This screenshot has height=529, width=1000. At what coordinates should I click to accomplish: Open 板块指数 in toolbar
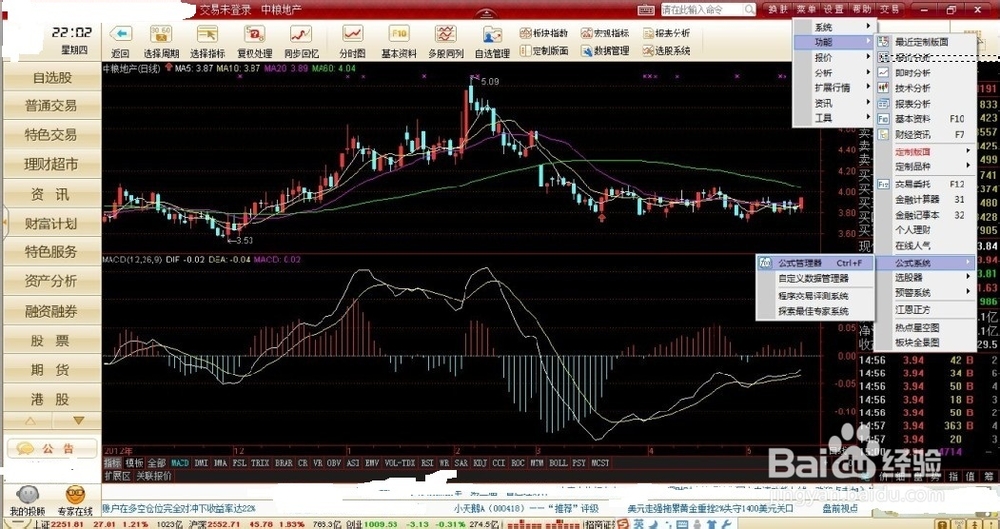pyautogui.click(x=544, y=33)
